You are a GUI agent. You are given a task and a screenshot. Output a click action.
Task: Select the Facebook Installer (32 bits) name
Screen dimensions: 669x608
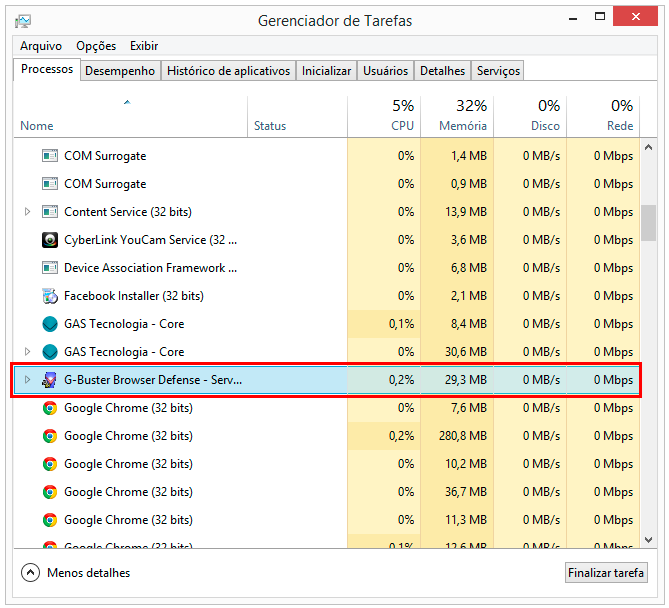[x=134, y=296]
